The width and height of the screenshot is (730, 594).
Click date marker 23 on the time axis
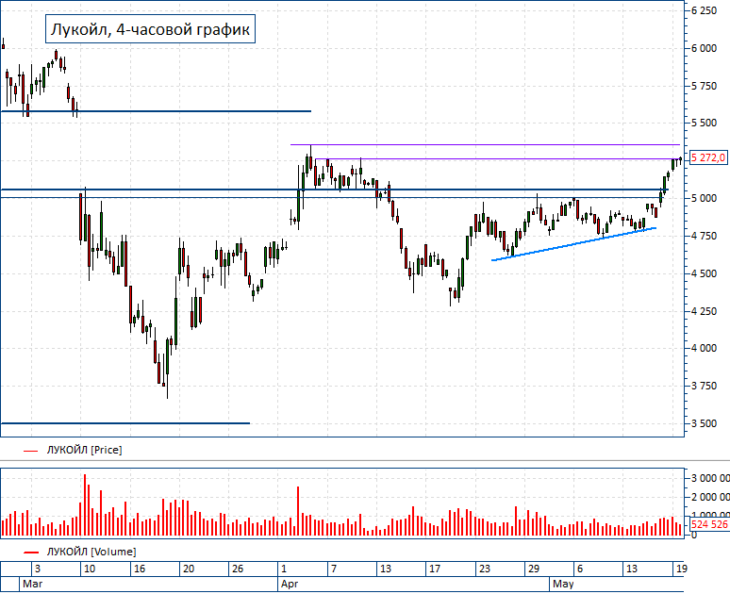[x=485, y=569]
